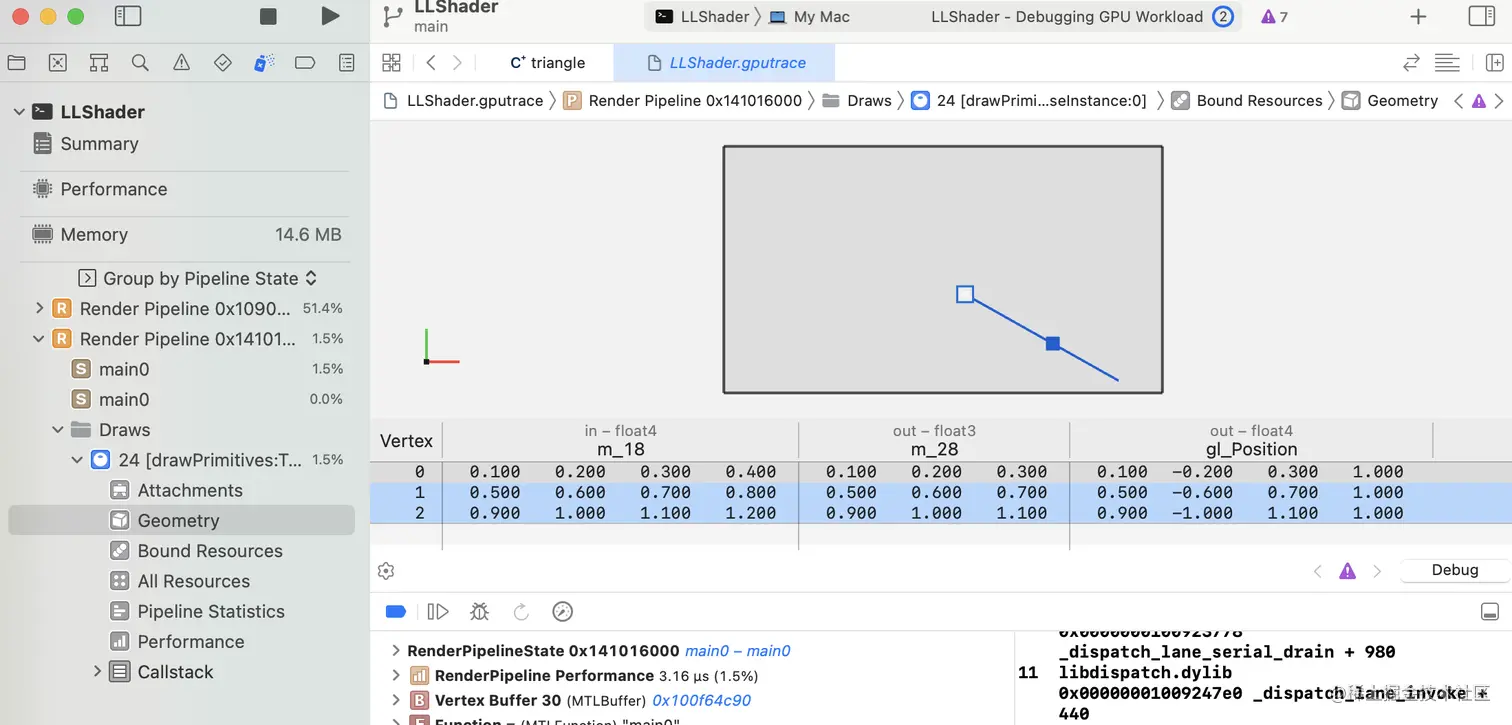This screenshot has height=725, width=1512.
Task: Open the Report navigator list icon
Action: [346, 62]
